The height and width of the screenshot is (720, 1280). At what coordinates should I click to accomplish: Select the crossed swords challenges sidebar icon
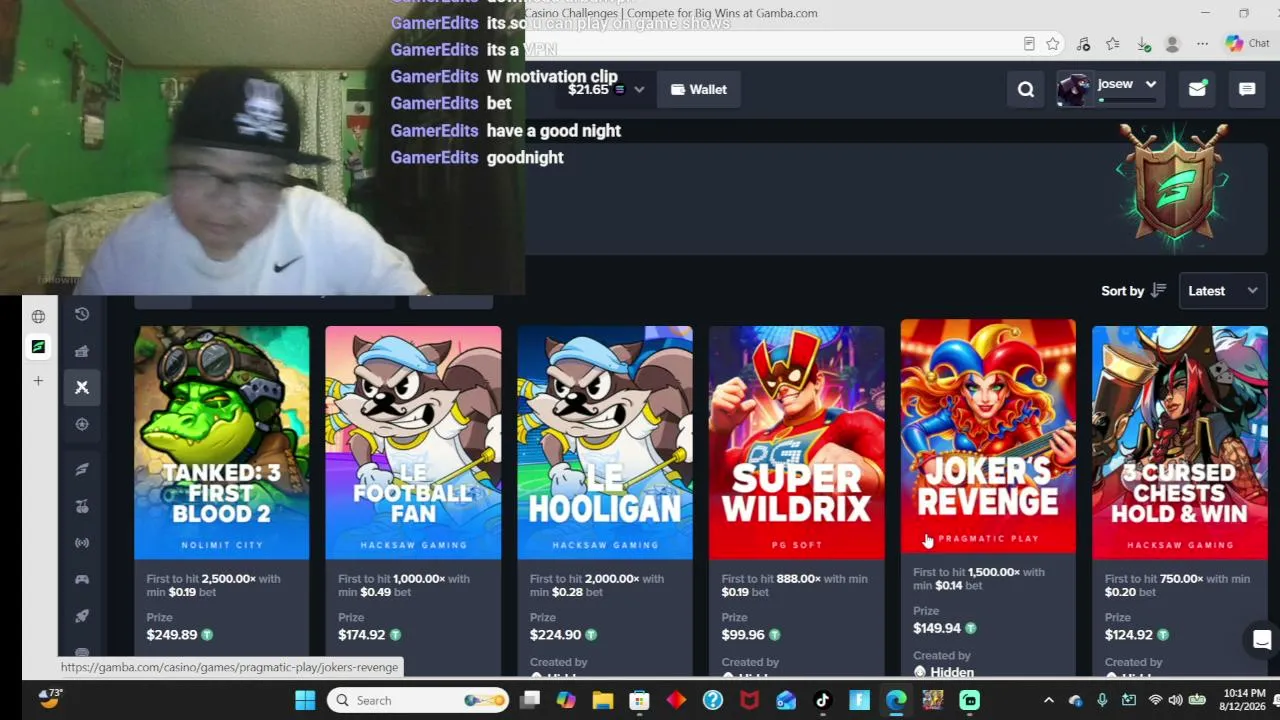pyautogui.click(x=82, y=387)
